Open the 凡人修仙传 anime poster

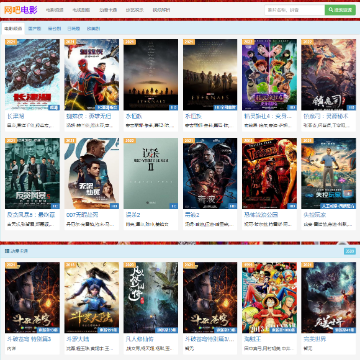pyautogui.click(x=151, y=297)
